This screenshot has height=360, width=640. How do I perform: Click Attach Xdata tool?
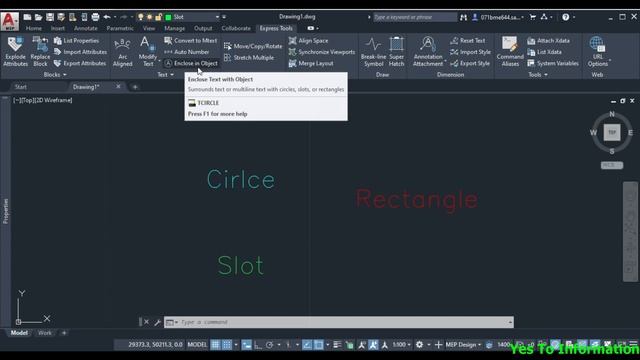(548, 40)
